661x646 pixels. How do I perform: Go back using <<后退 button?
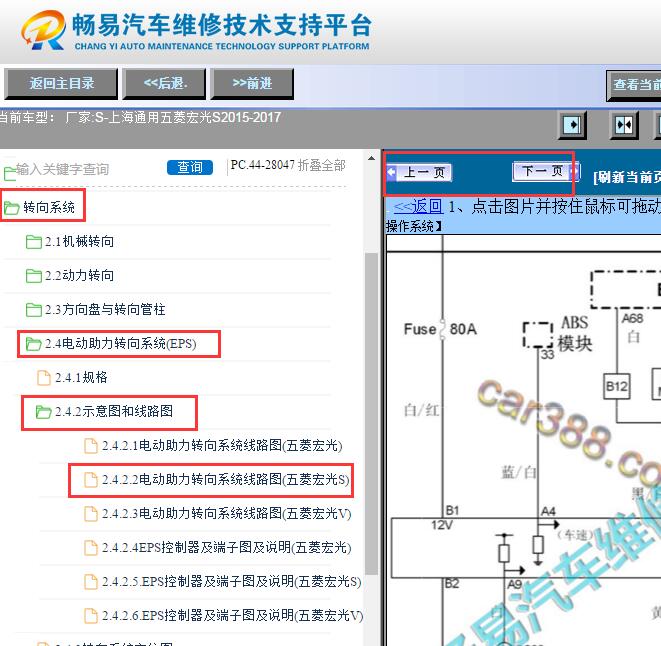164,84
